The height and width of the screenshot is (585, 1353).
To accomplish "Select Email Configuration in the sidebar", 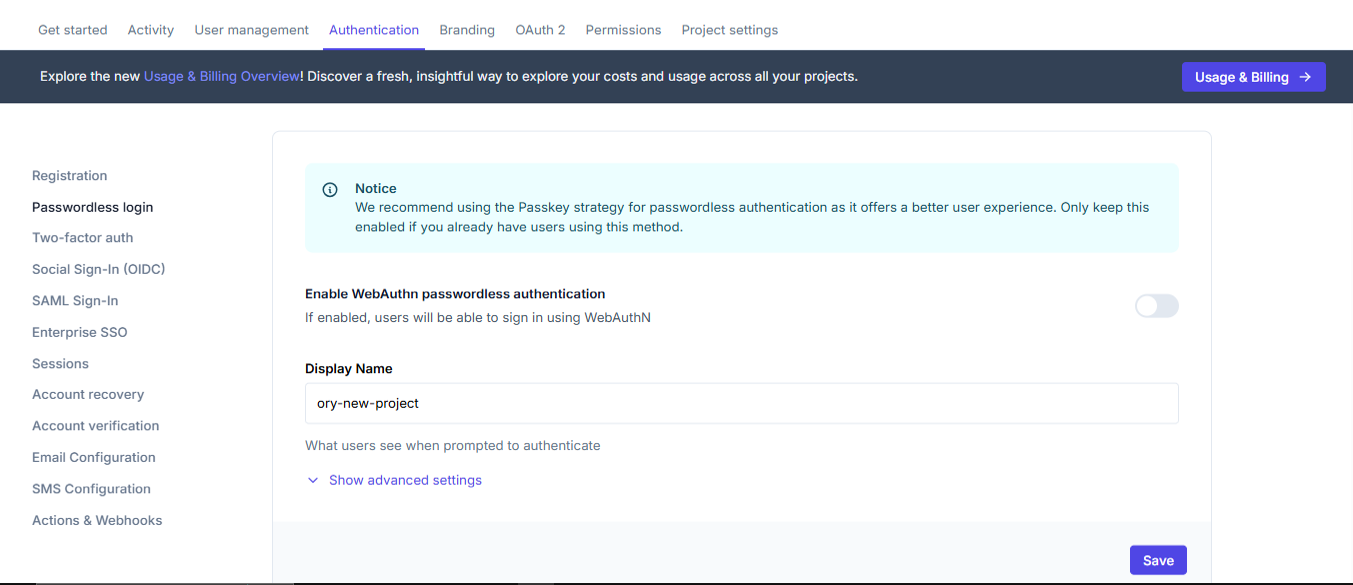I will pos(93,457).
